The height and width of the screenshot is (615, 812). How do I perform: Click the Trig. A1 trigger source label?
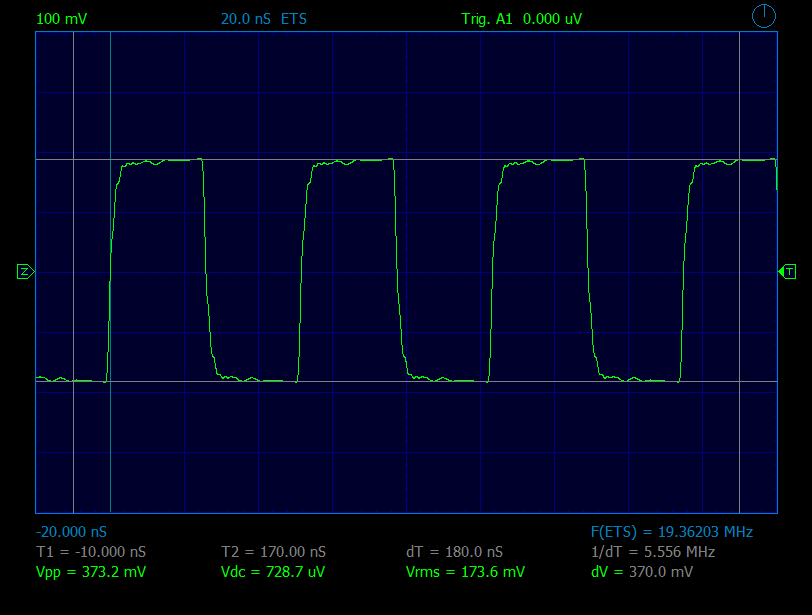[487, 19]
